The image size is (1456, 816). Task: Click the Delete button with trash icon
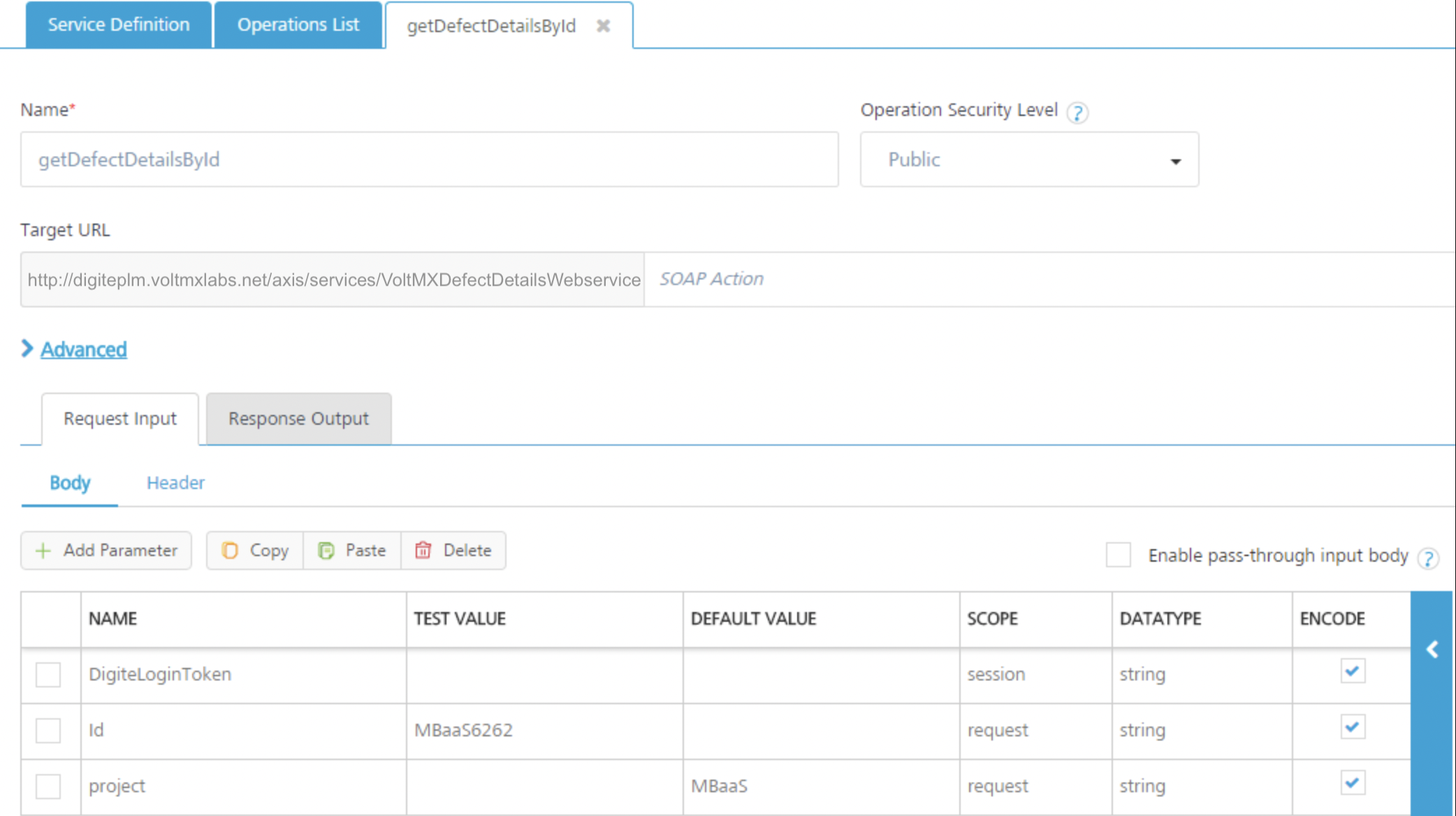click(453, 551)
